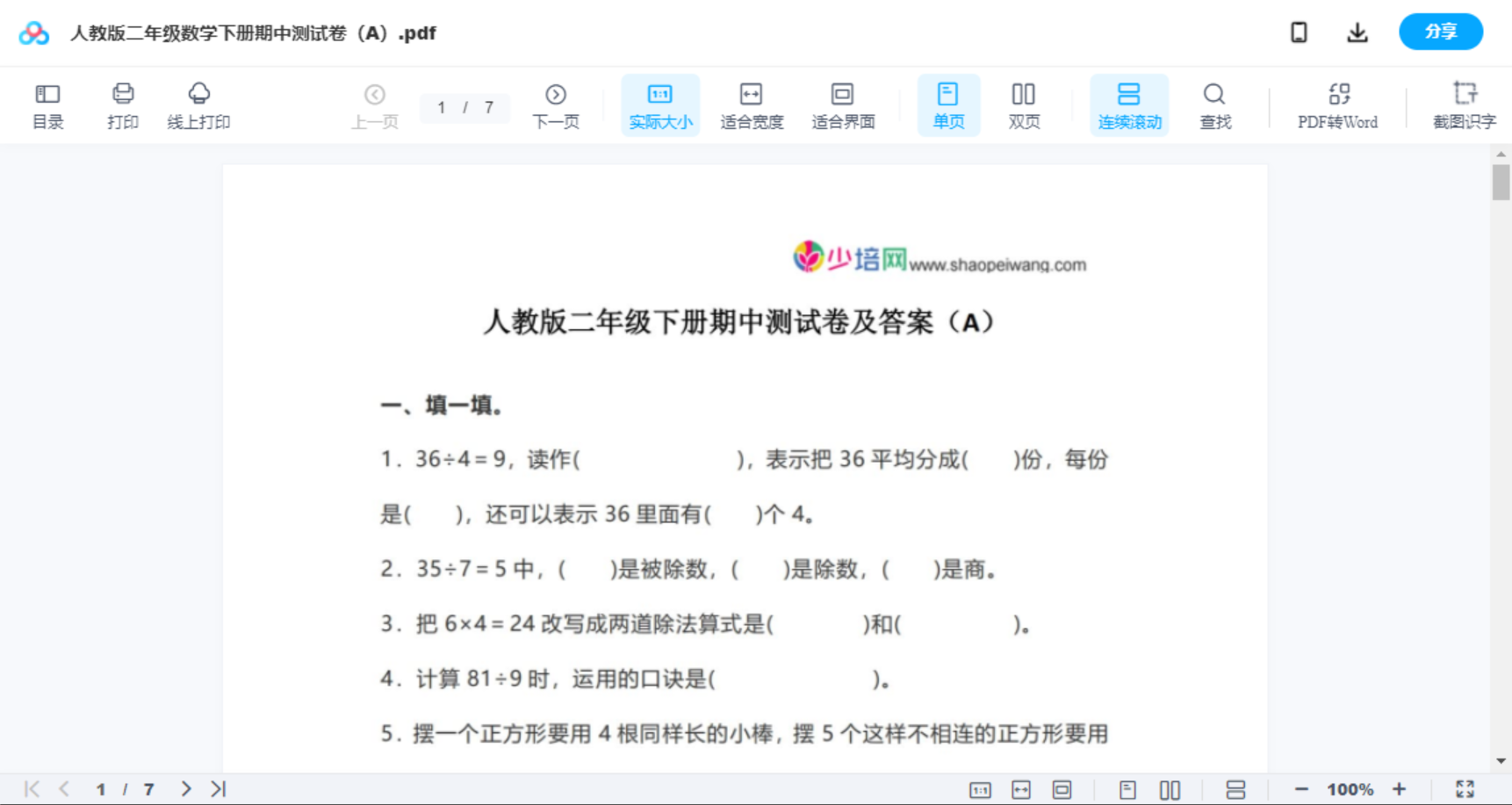The height and width of the screenshot is (805, 1512).
Task: Click the download icon in the top bar
Action: point(1357,32)
